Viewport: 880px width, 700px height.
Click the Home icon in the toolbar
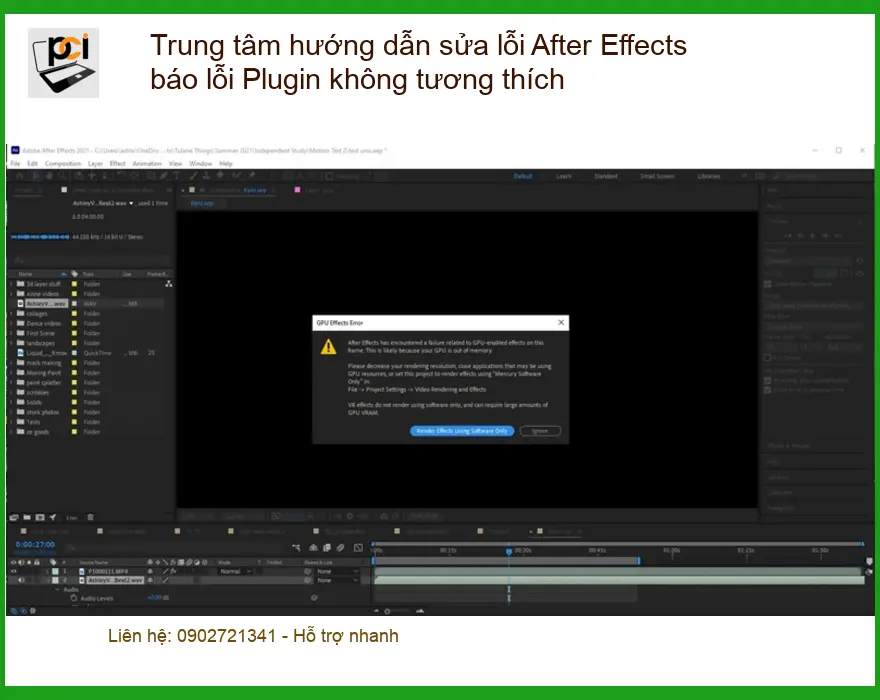[x=19, y=176]
